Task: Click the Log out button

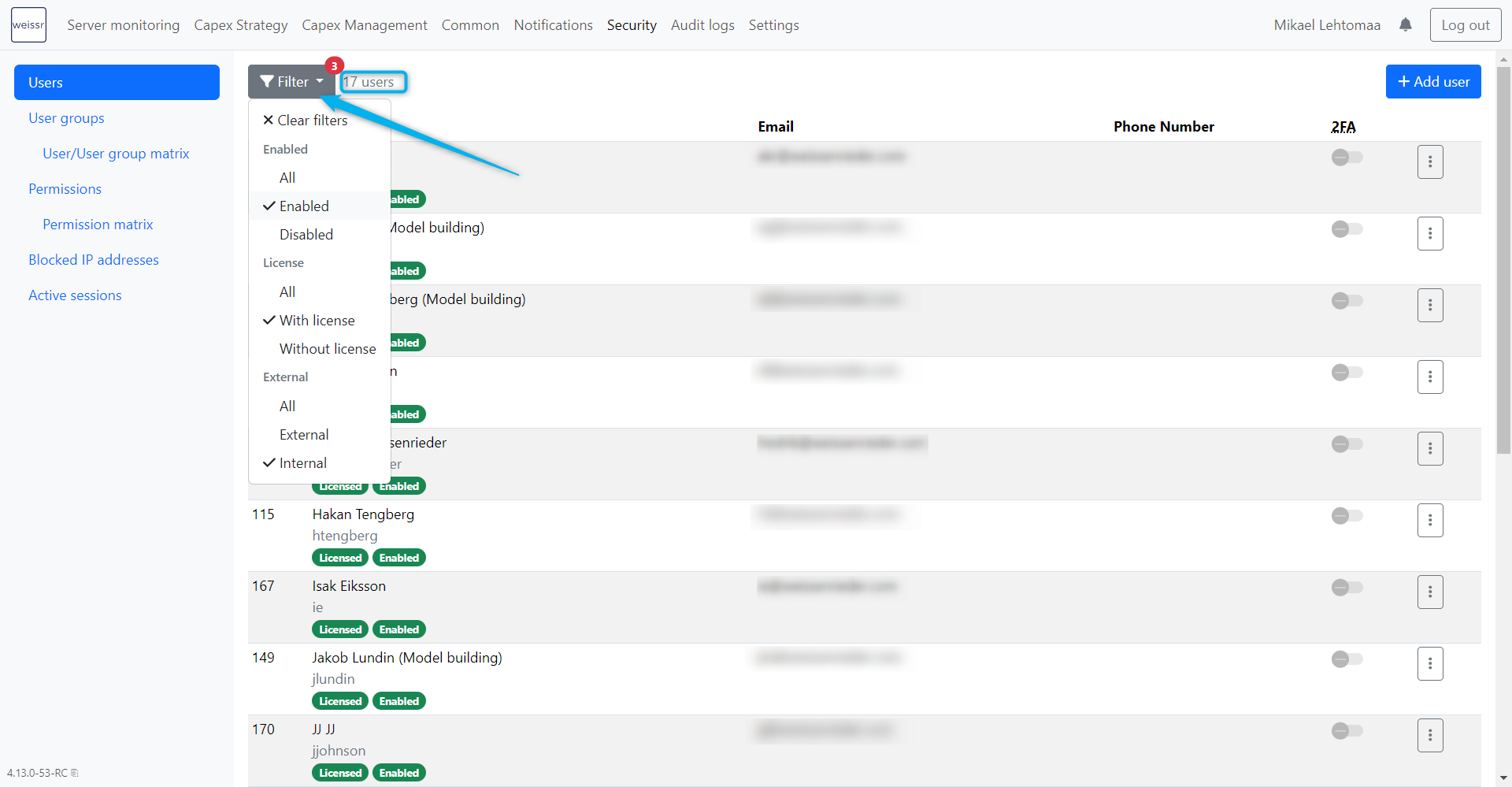Action: [x=1466, y=25]
